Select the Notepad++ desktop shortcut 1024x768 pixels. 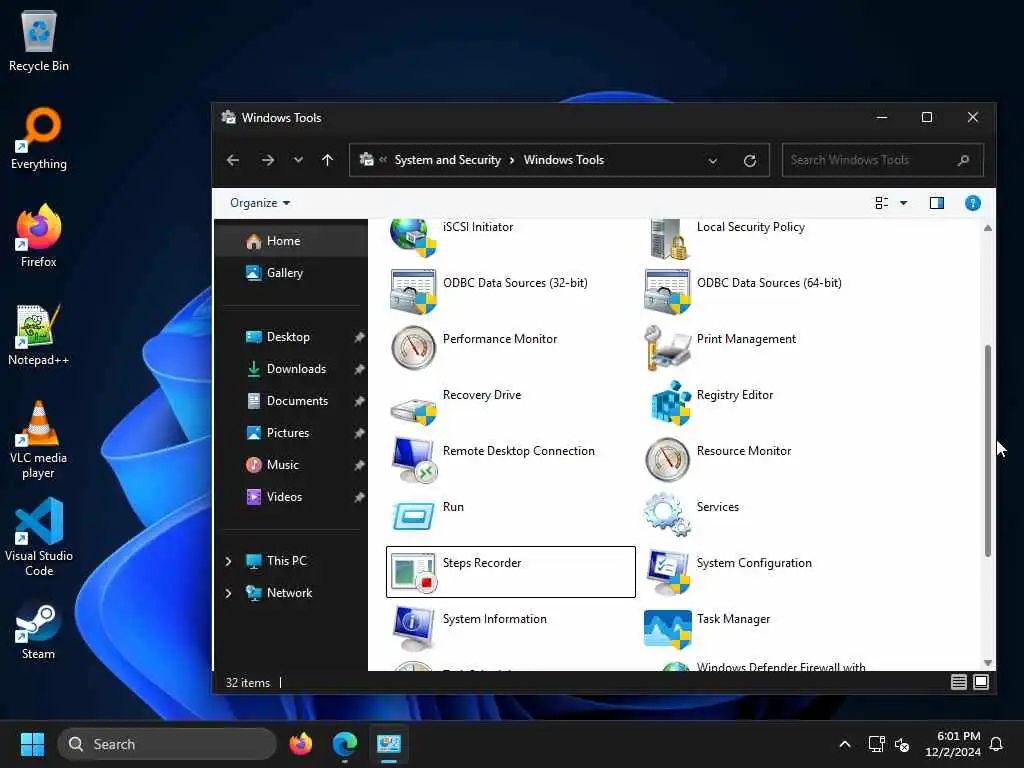[39, 335]
